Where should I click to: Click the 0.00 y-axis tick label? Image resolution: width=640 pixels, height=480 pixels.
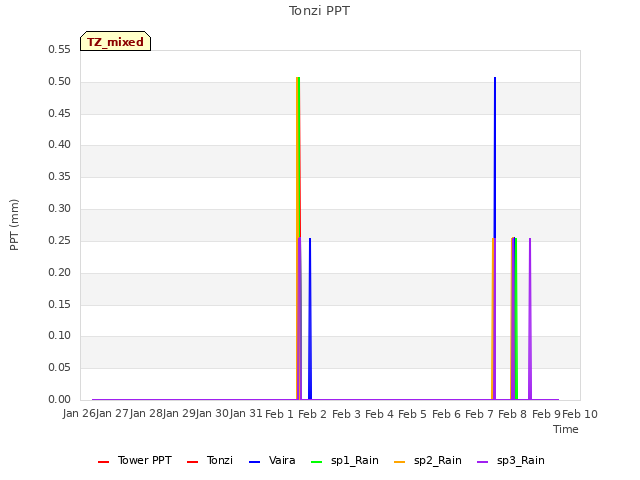click(x=59, y=399)
